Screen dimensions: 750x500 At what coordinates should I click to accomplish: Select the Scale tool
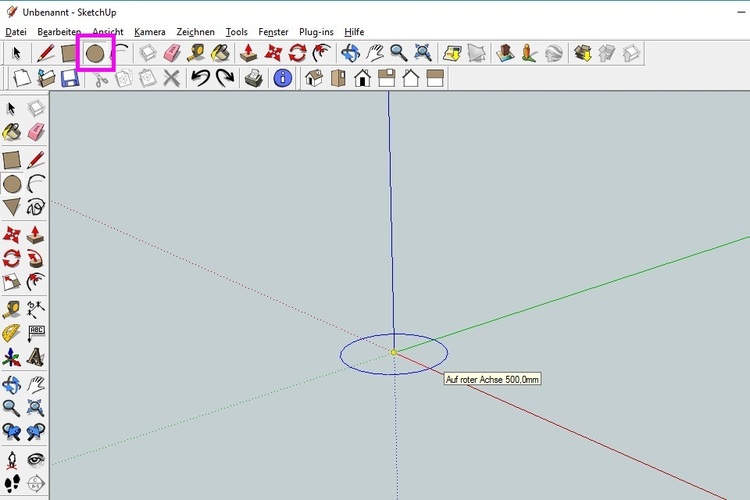(11, 282)
